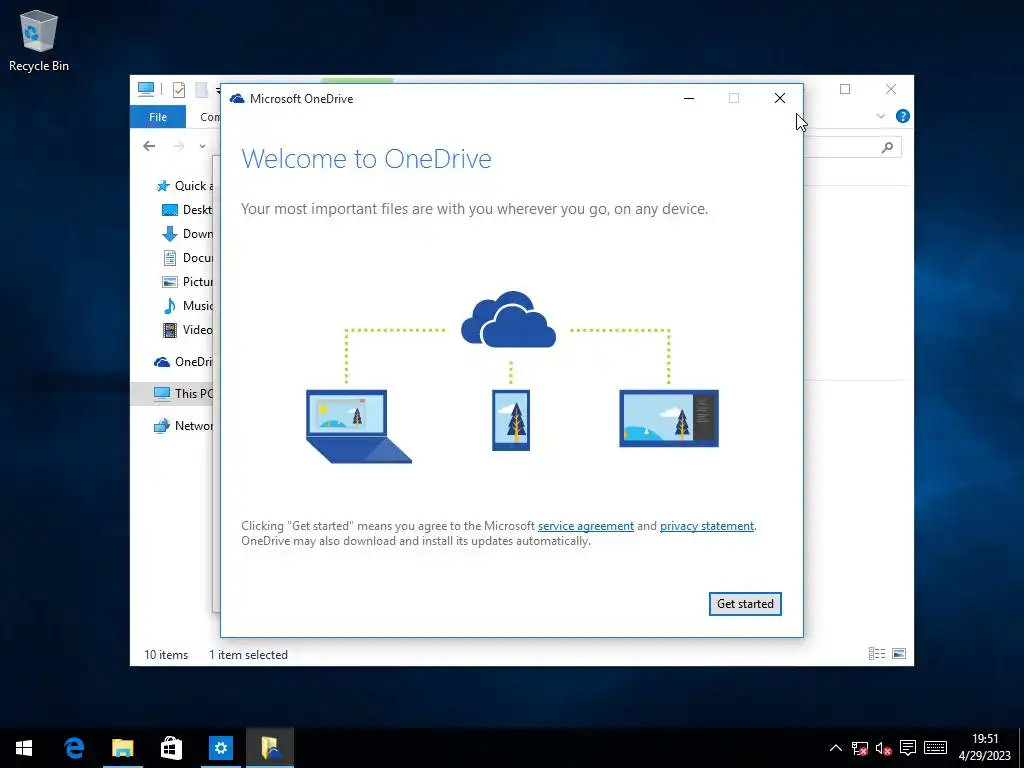Select Downloads in the navigation pane

click(x=187, y=234)
